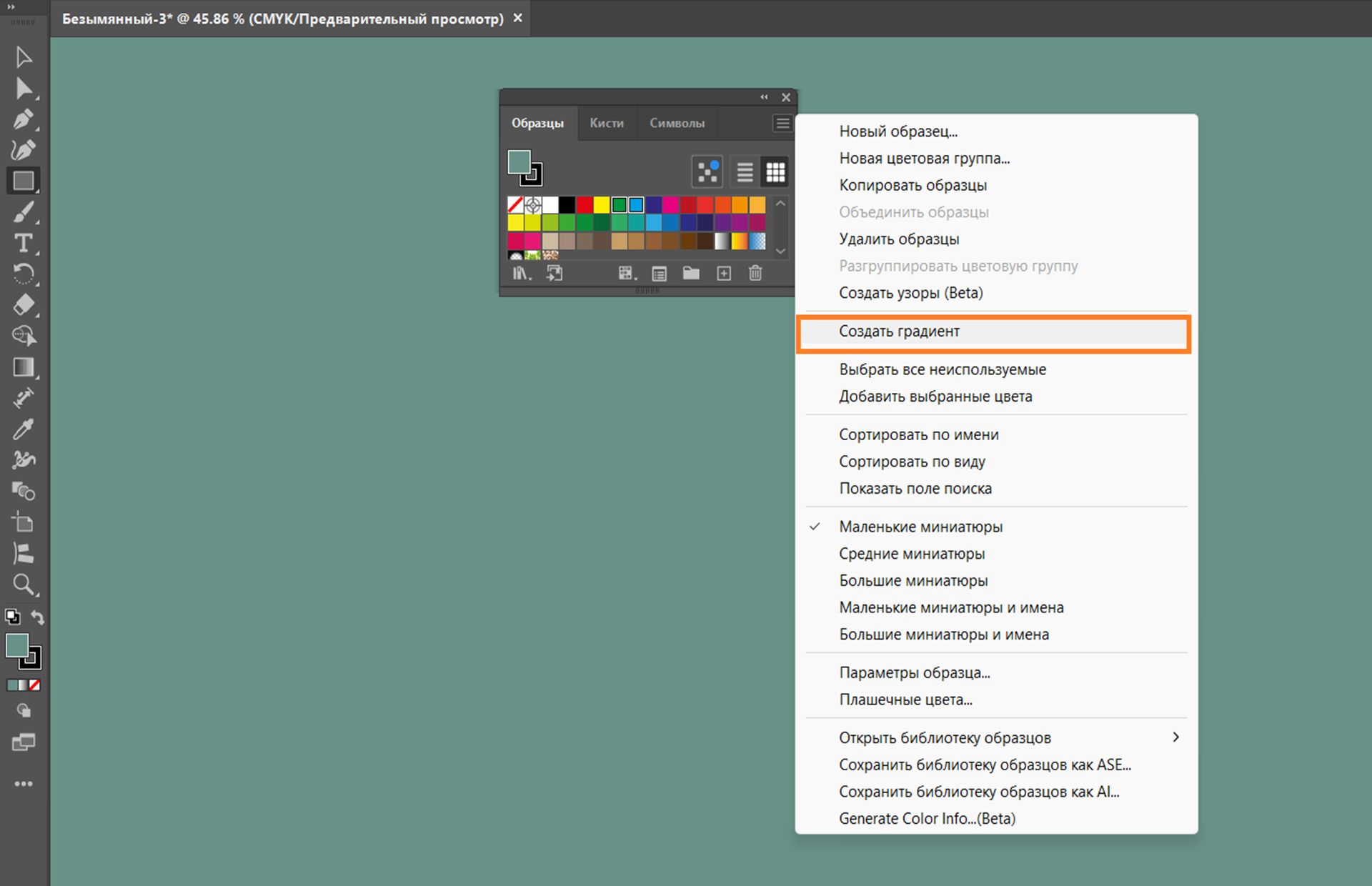Image resolution: width=1372 pixels, height=886 pixels.
Task: Select the Zoom tool
Action: [x=23, y=584]
